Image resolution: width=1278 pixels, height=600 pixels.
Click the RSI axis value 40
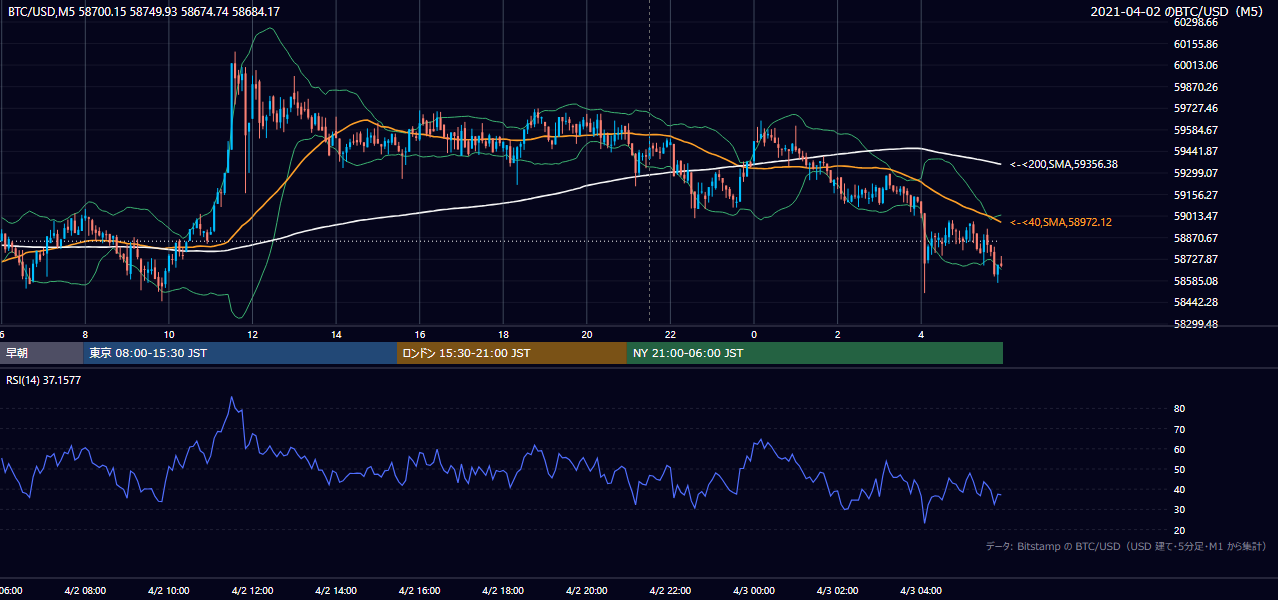click(1179, 489)
